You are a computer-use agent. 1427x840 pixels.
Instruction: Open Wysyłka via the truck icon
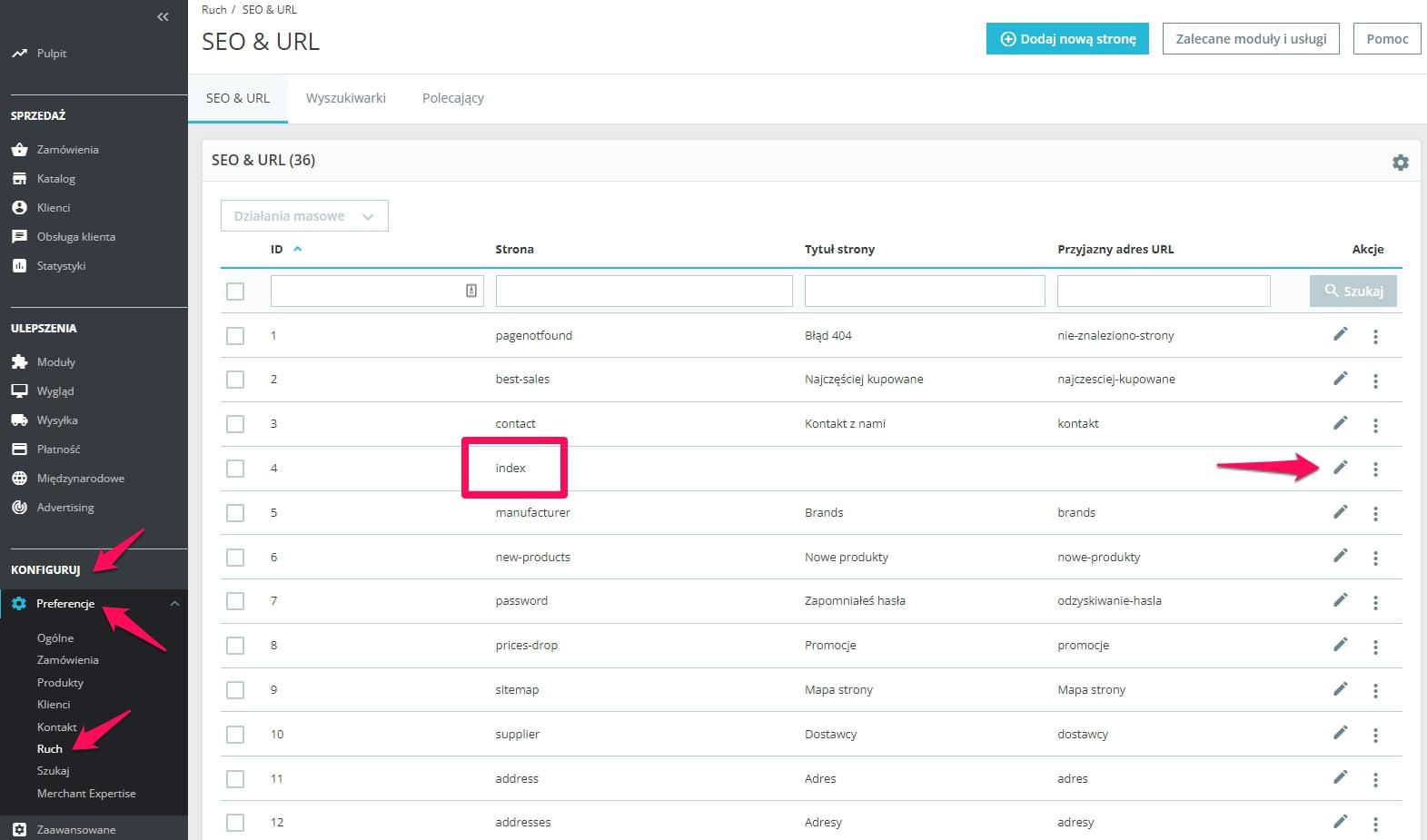19,420
